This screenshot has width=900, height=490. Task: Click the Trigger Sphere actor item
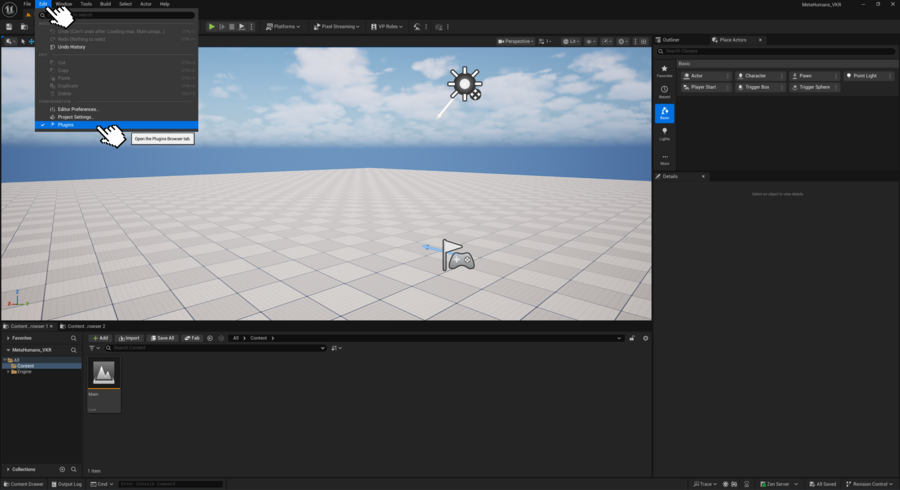coord(814,87)
